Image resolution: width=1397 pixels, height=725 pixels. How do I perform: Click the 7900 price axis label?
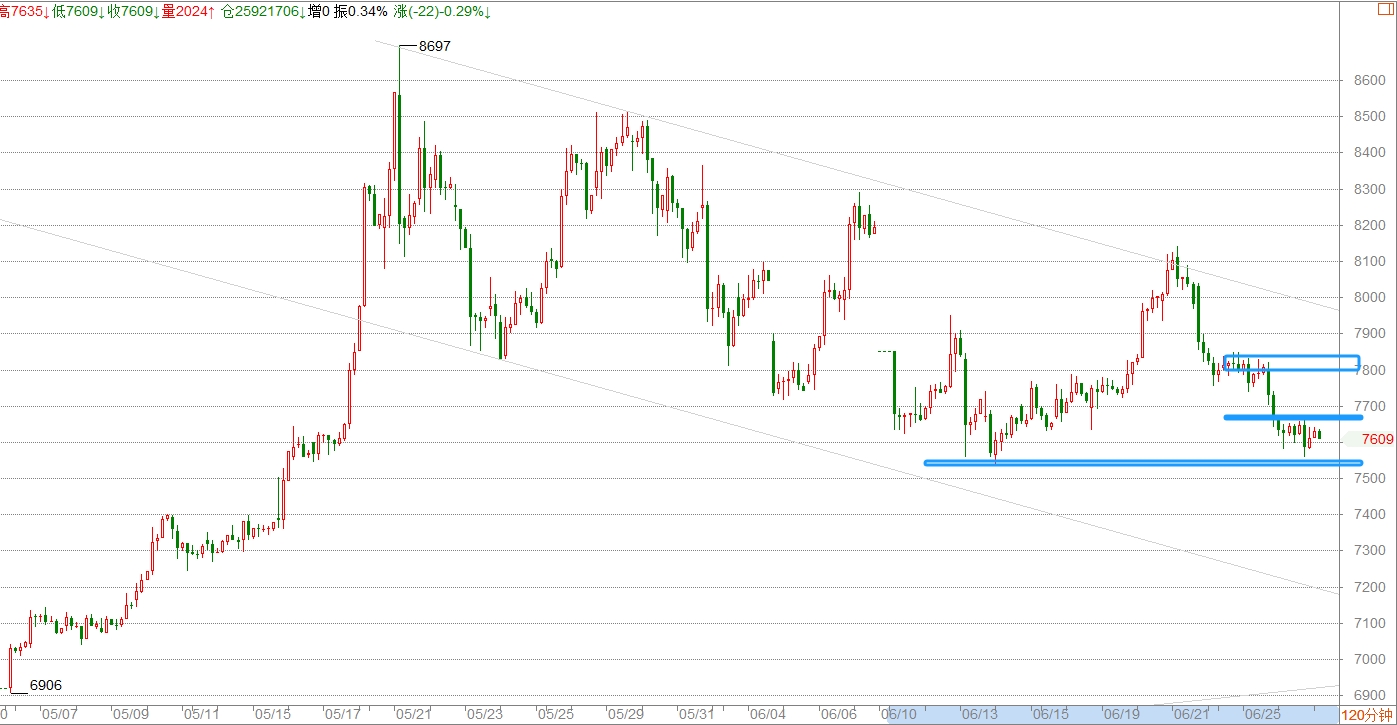[x=1370, y=334]
